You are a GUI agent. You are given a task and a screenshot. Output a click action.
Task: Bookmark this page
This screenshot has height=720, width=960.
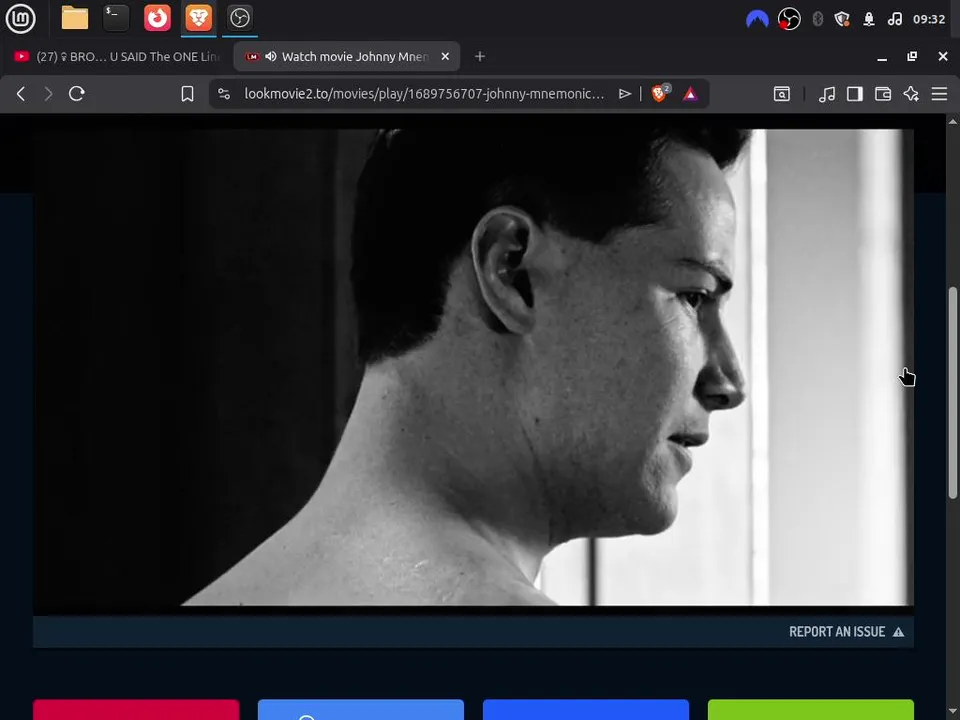pos(187,94)
